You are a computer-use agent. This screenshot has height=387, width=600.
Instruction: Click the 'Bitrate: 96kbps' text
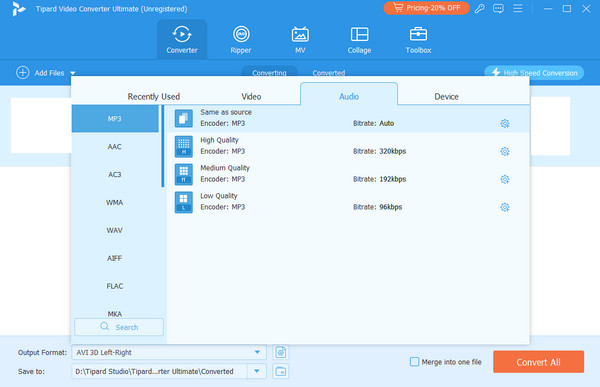click(x=377, y=207)
